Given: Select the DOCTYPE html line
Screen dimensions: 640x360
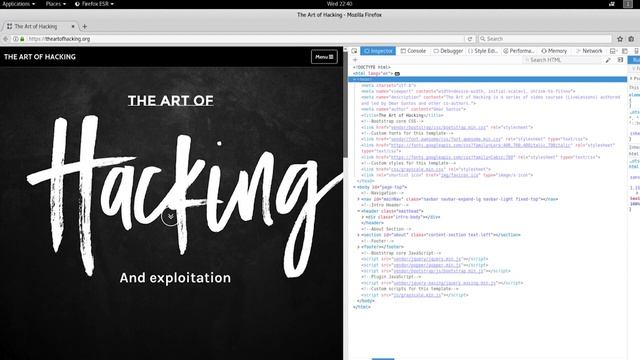Looking at the screenshot, I should pos(371,67).
